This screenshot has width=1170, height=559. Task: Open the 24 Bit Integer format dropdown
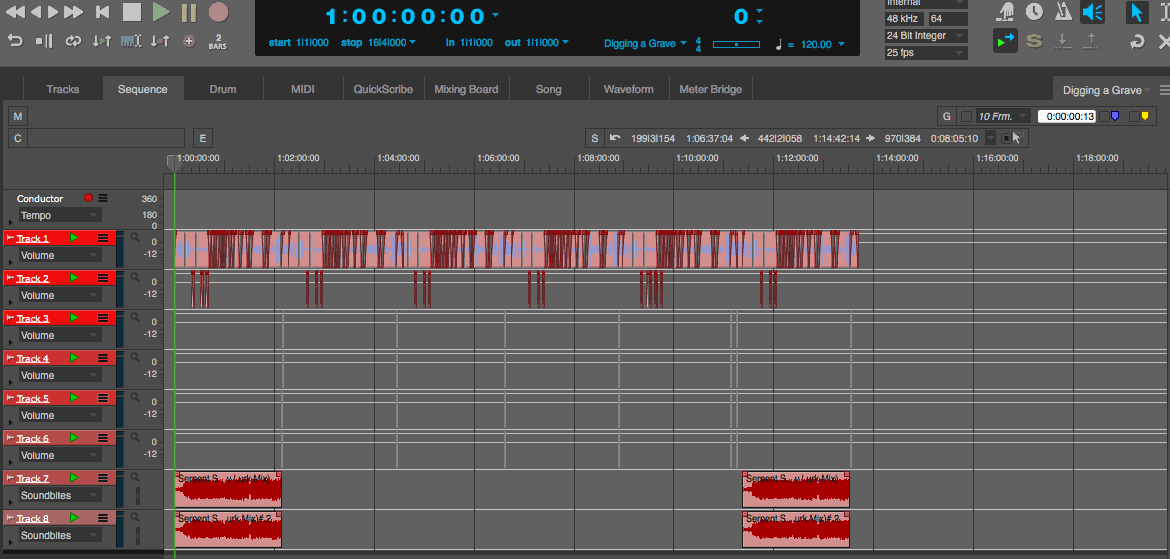tap(926, 36)
